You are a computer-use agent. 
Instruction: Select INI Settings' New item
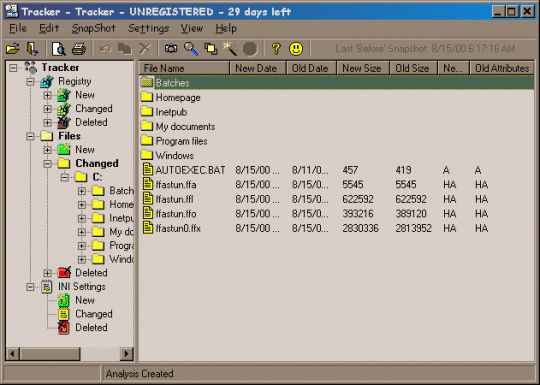point(85,300)
